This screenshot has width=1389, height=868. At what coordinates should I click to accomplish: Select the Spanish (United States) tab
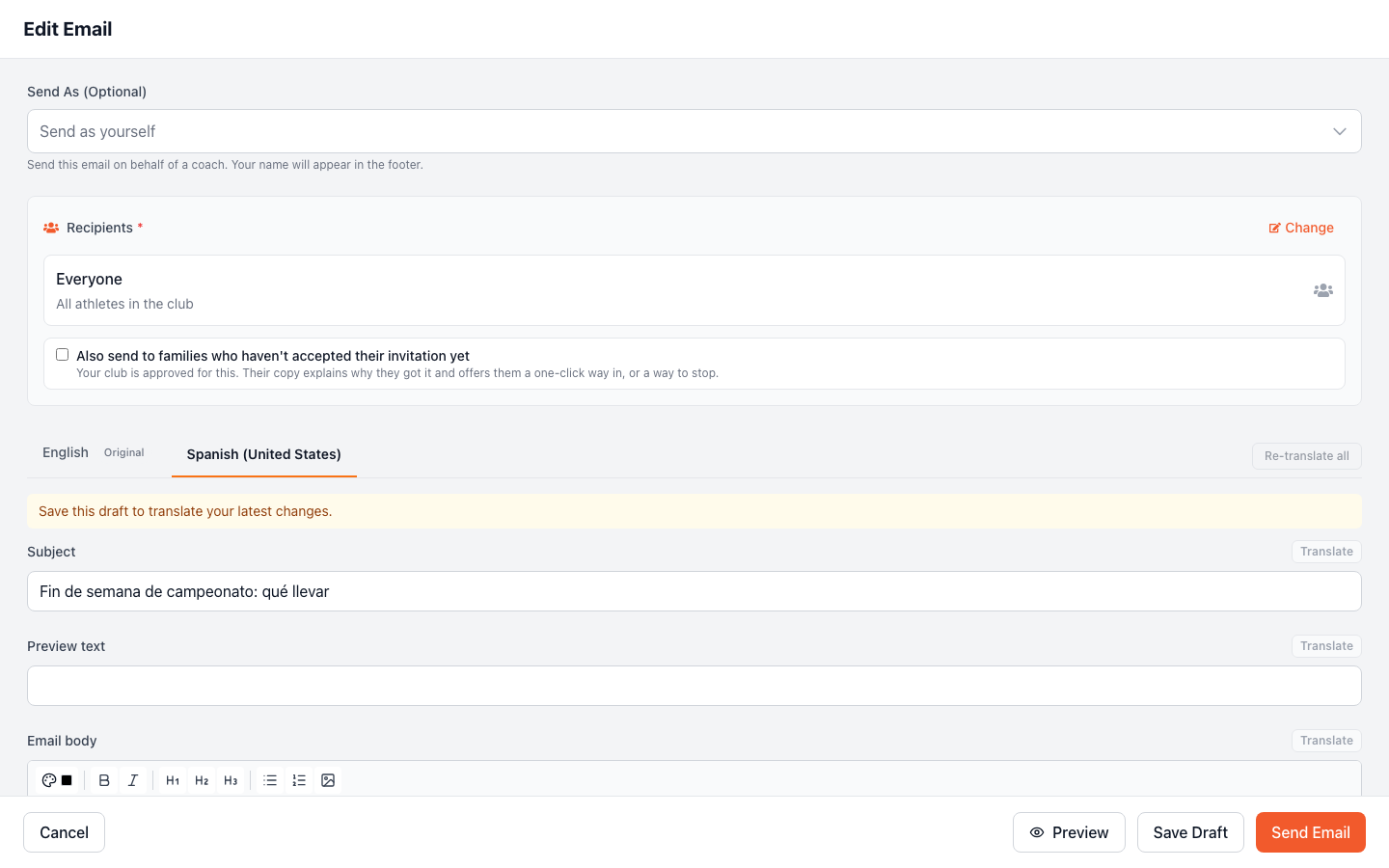264,454
